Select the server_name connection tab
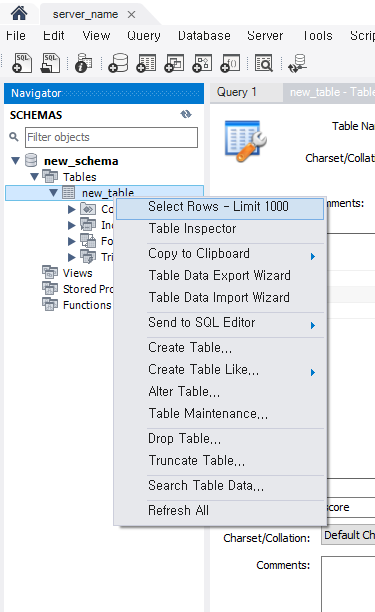 click(x=85, y=15)
